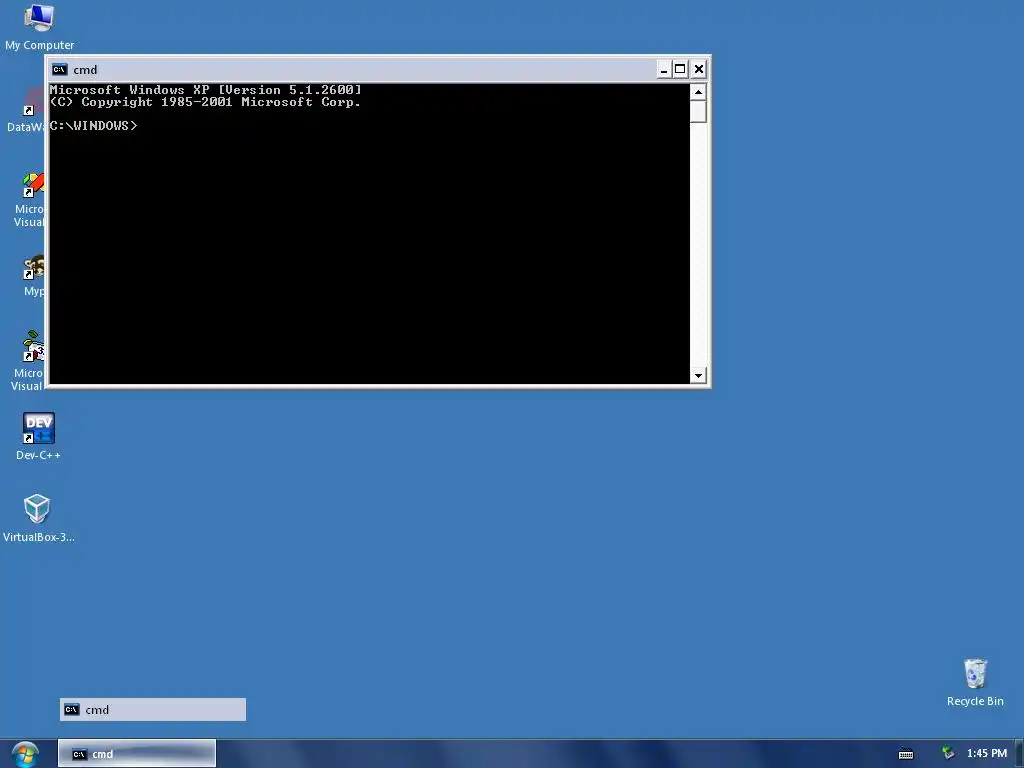Click the scroll up arrow in cmd window

pyautogui.click(x=698, y=92)
